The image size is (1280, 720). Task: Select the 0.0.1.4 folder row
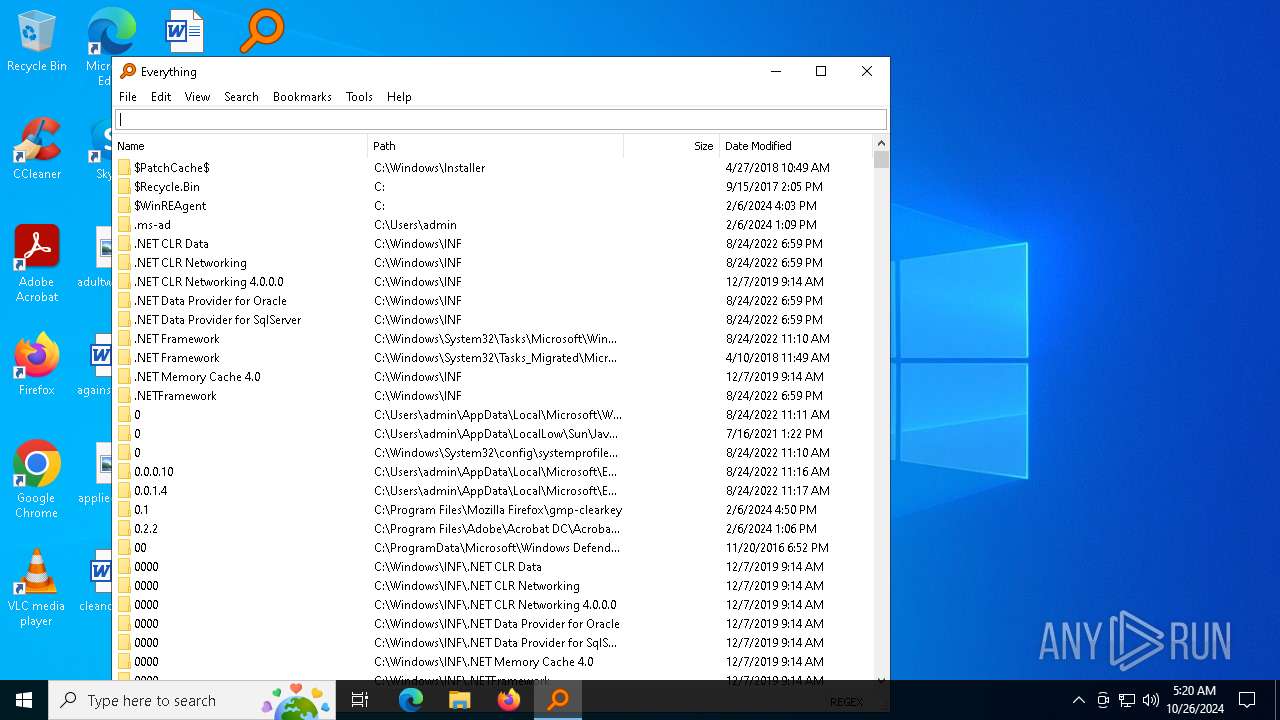pyautogui.click(x=493, y=490)
